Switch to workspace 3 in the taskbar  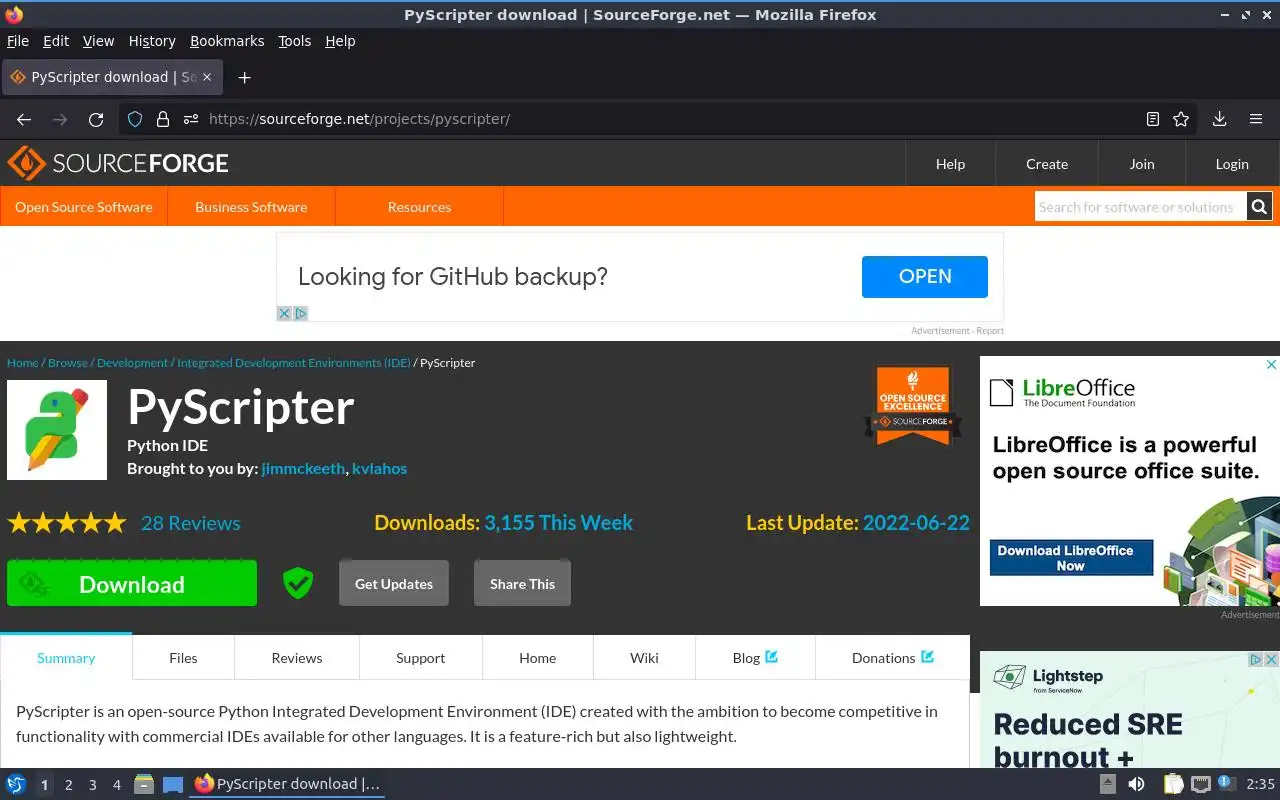pyautogui.click(x=93, y=785)
